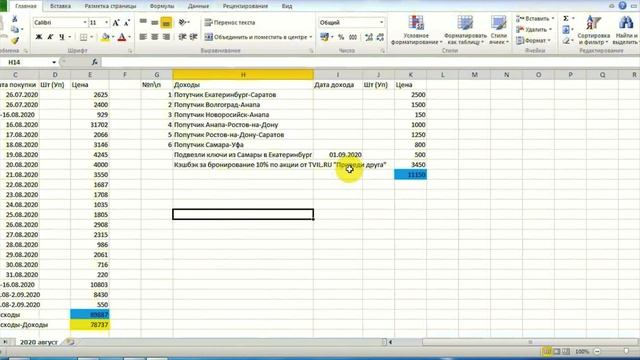This screenshot has width=640, height=360.
Task: Open Условное форматирование menu
Action: [x=416, y=30]
